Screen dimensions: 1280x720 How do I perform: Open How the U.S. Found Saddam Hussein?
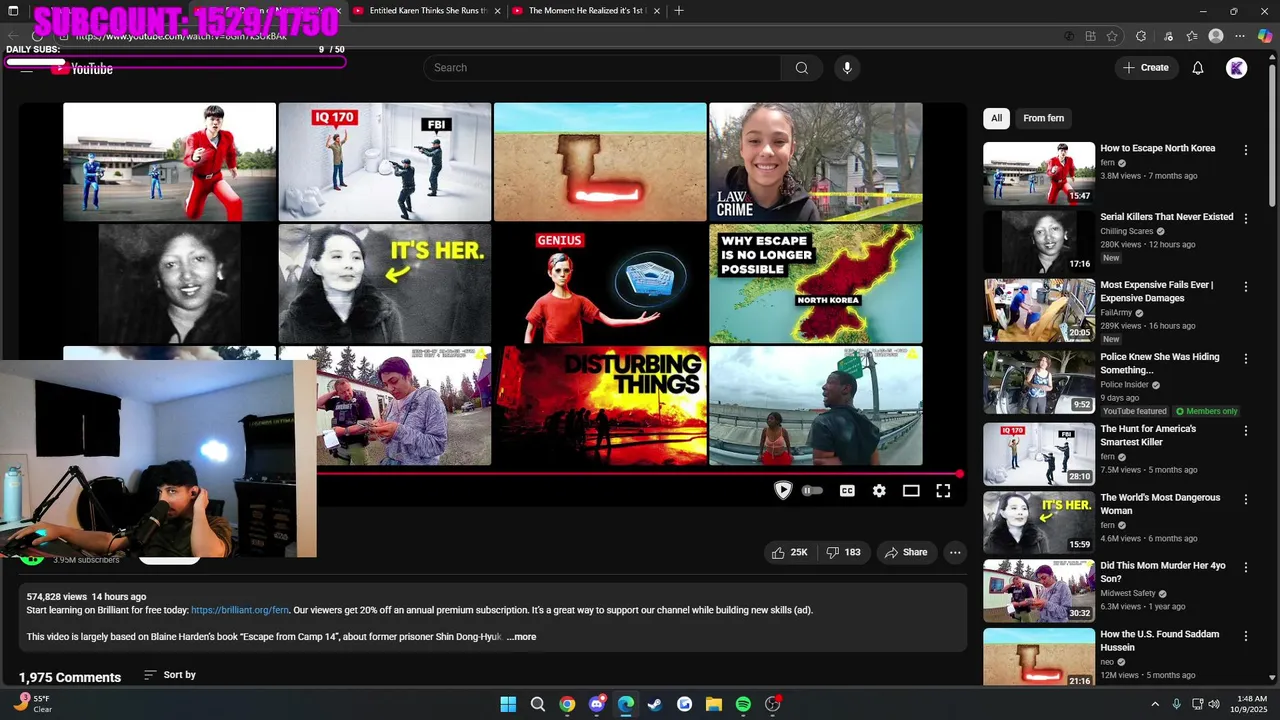tap(1159, 641)
